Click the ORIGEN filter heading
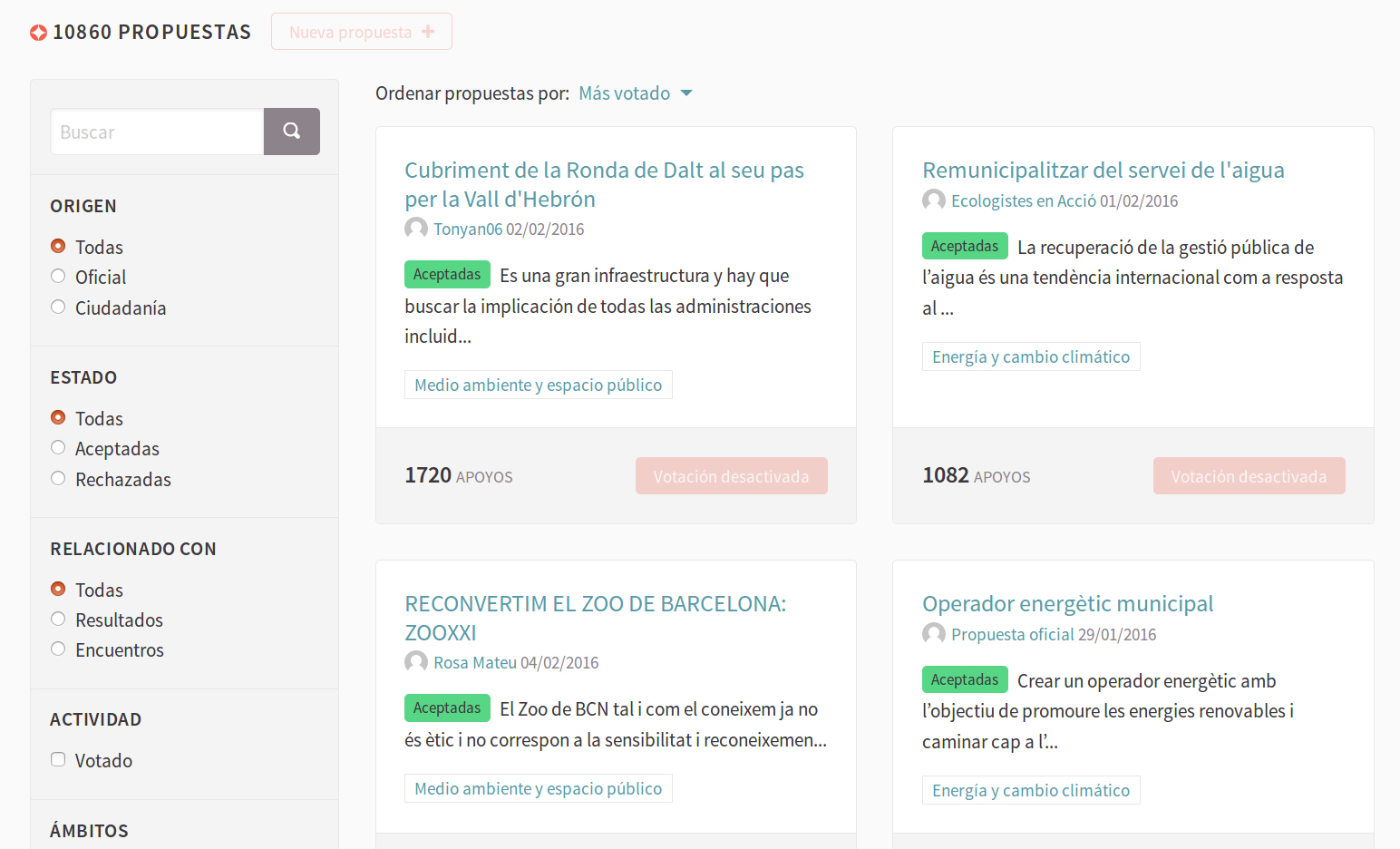 (x=83, y=206)
